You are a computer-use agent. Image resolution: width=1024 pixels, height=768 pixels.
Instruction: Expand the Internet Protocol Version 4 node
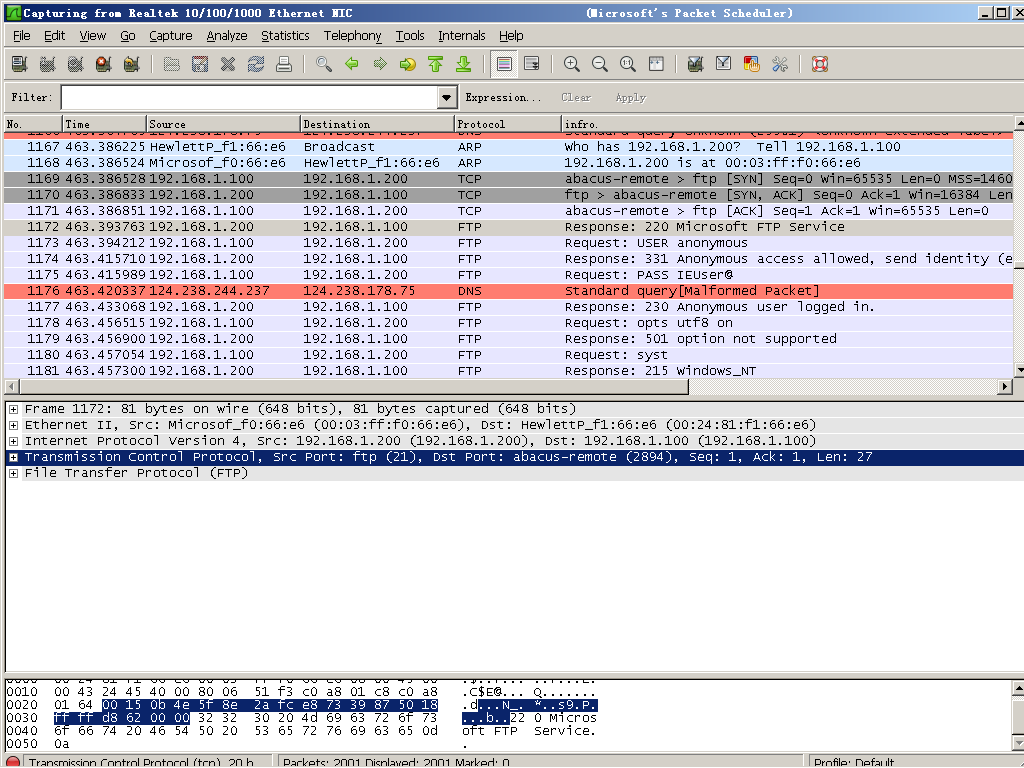tap(13, 441)
